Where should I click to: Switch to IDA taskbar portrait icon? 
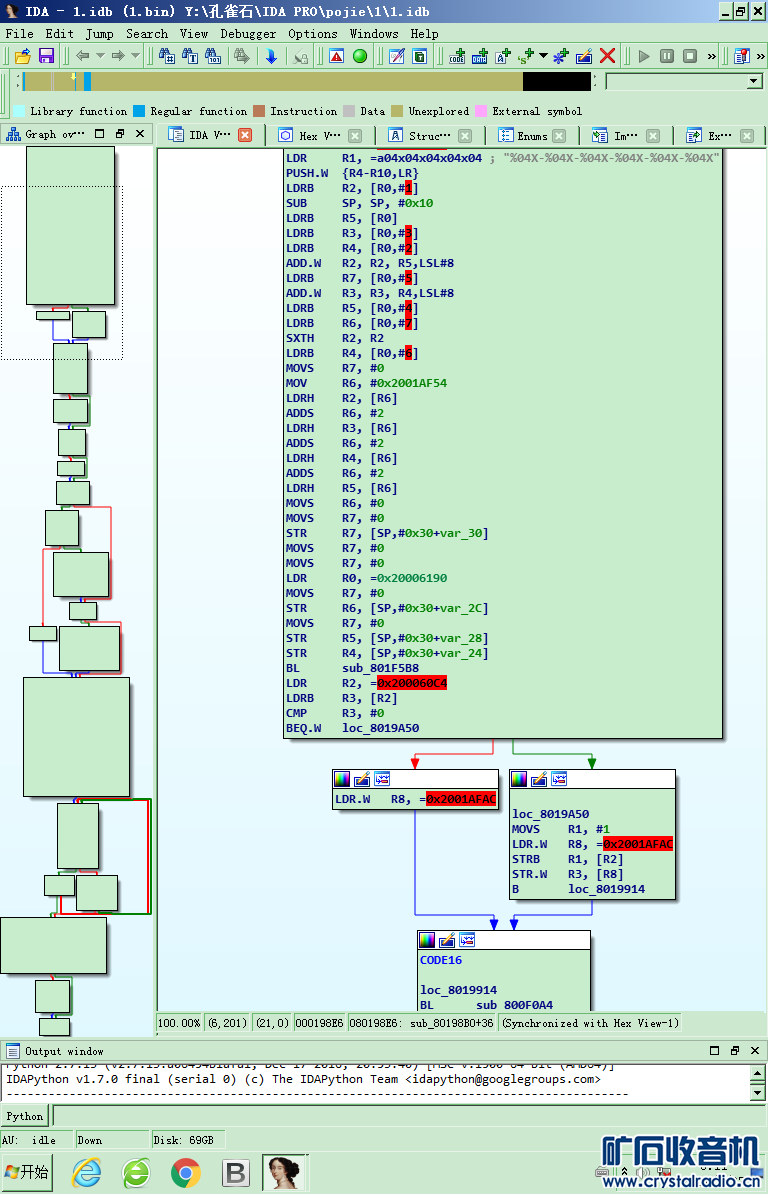(x=285, y=1173)
